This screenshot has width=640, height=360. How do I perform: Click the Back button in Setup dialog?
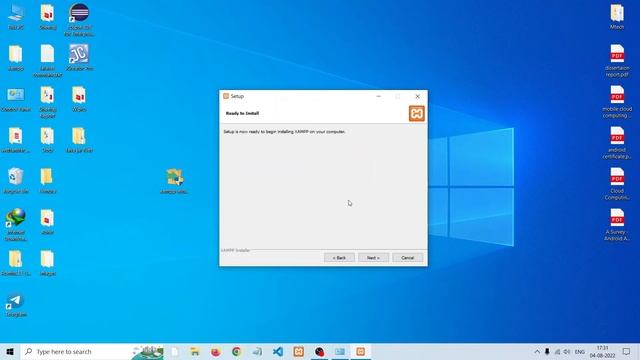point(339,258)
